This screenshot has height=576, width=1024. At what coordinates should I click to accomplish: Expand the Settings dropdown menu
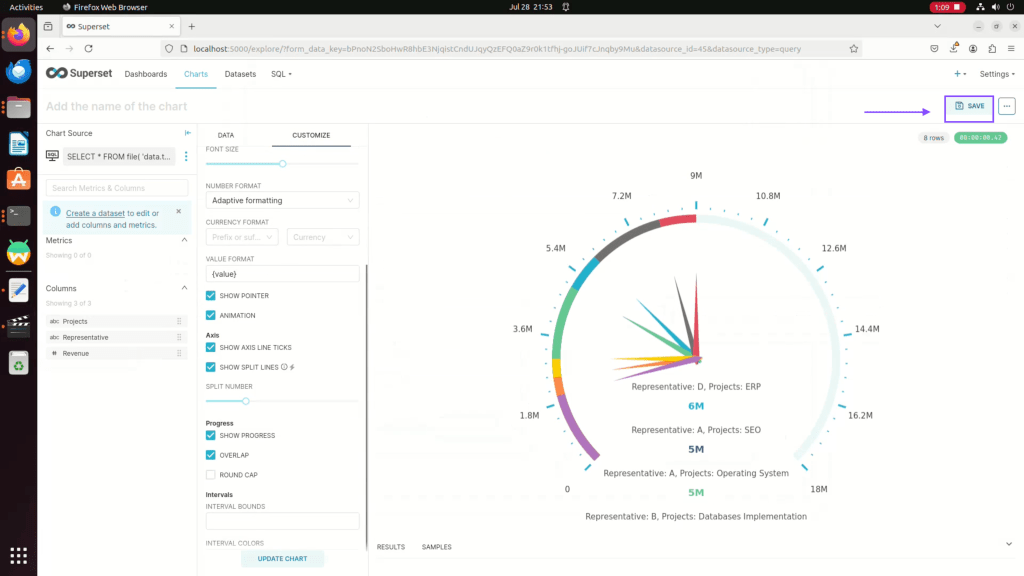996,74
